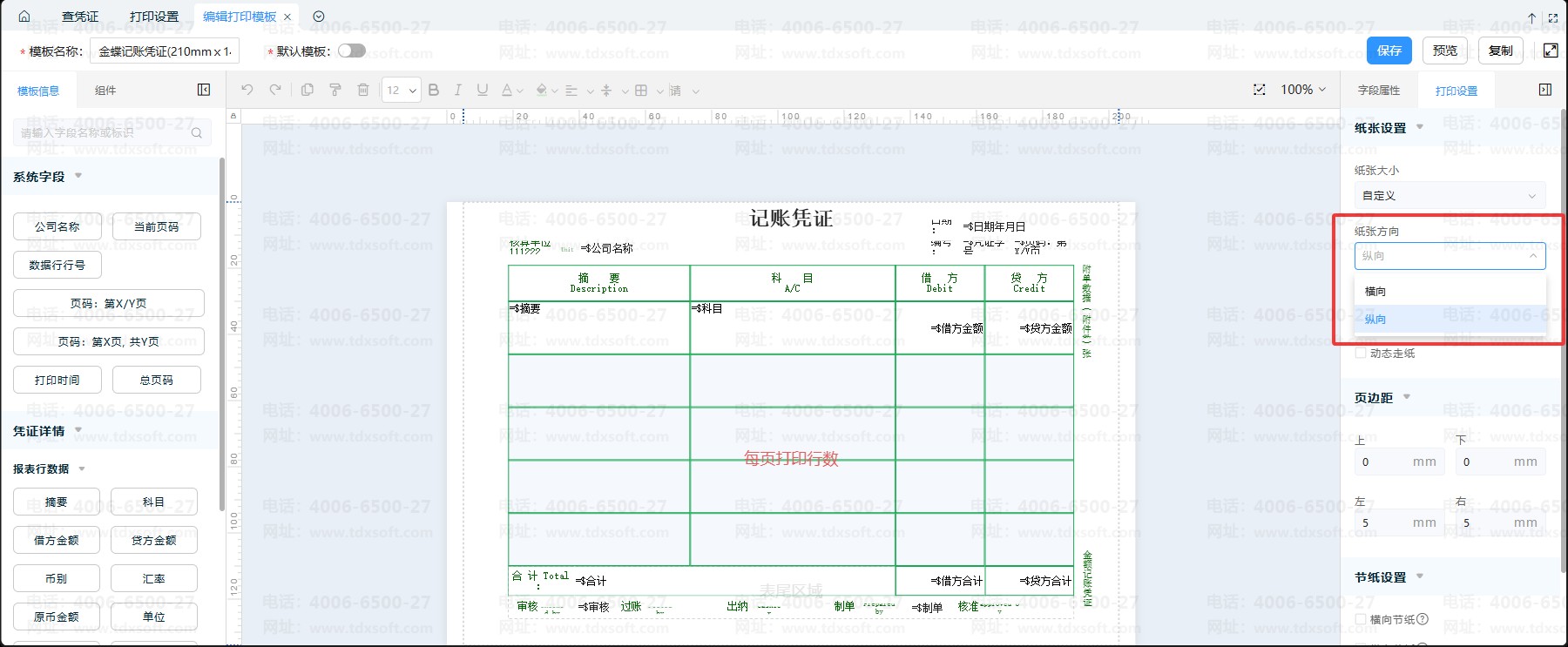Toggle the 默认模板 switch
Image resolution: width=1568 pixels, height=647 pixels.
[352, 51]
